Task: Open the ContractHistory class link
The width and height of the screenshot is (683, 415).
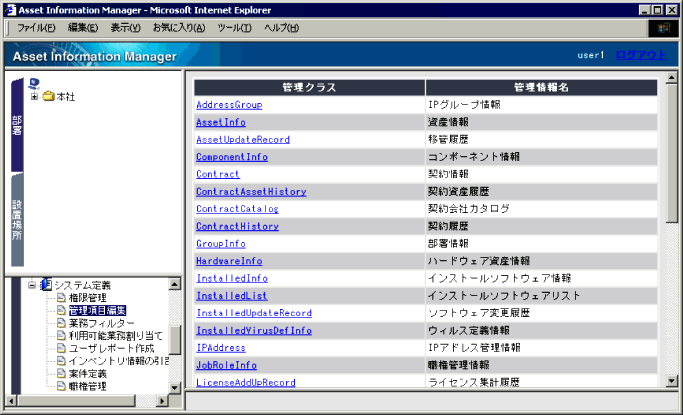Action: 237,226
